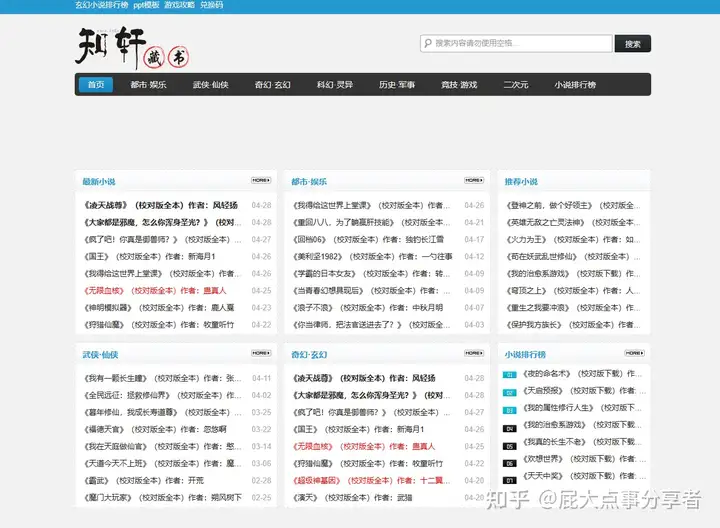Open the 游戏攻略 top link
This screenshot has width=720, height=528.
pos(180,5)
